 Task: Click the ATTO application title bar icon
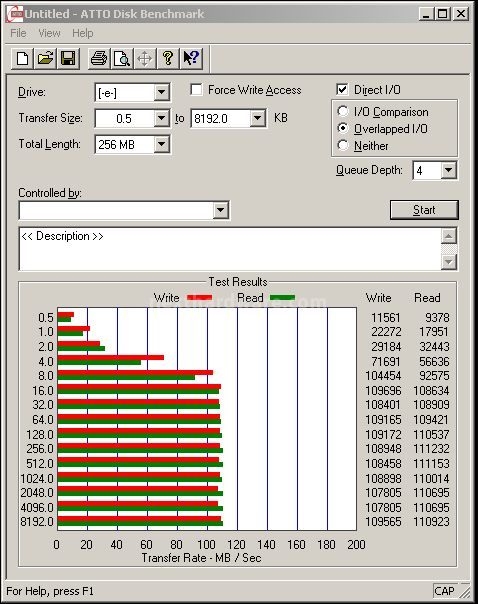(15, 14)
